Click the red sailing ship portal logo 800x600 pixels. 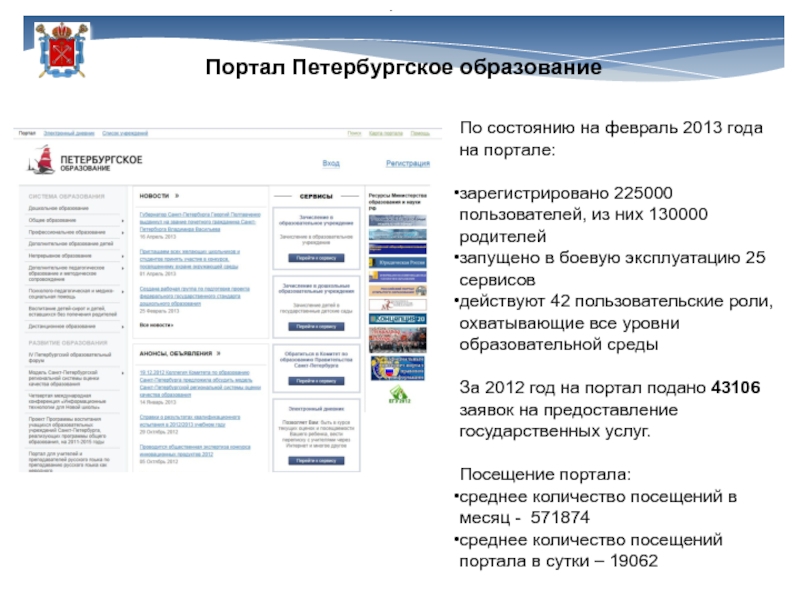click(x=43, y=159)
